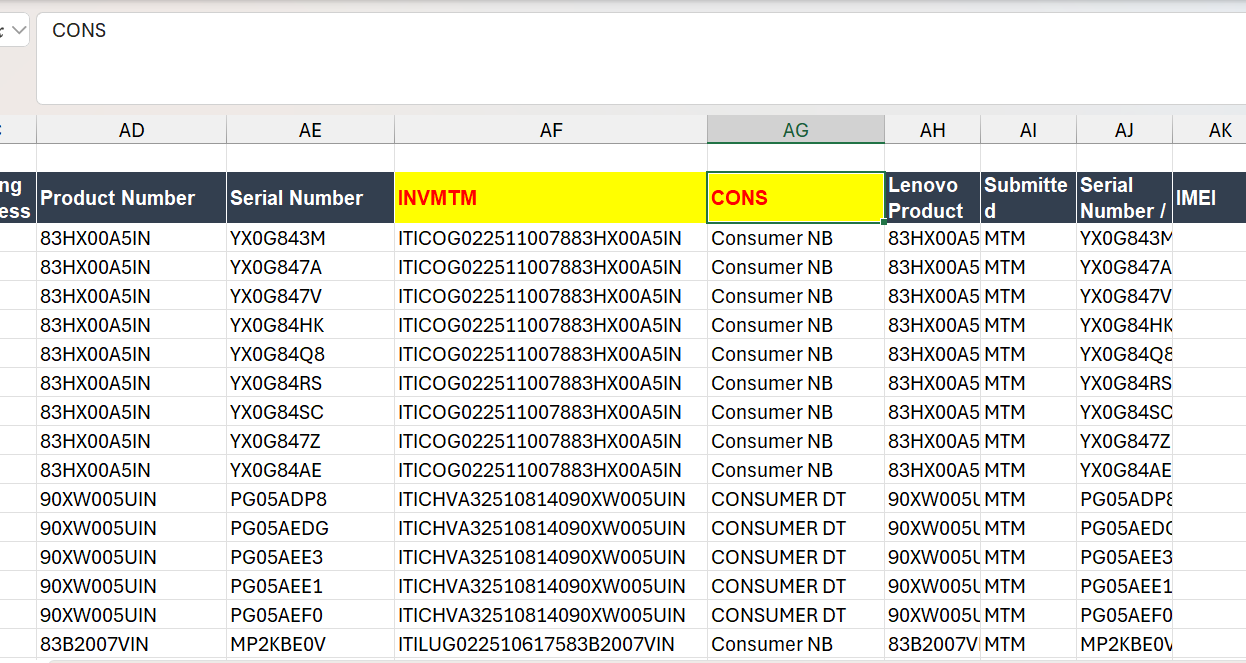Click into the formula bar showing CONS
The image size is (1246, 663).
pyautogui.click(x=640, y=58)
